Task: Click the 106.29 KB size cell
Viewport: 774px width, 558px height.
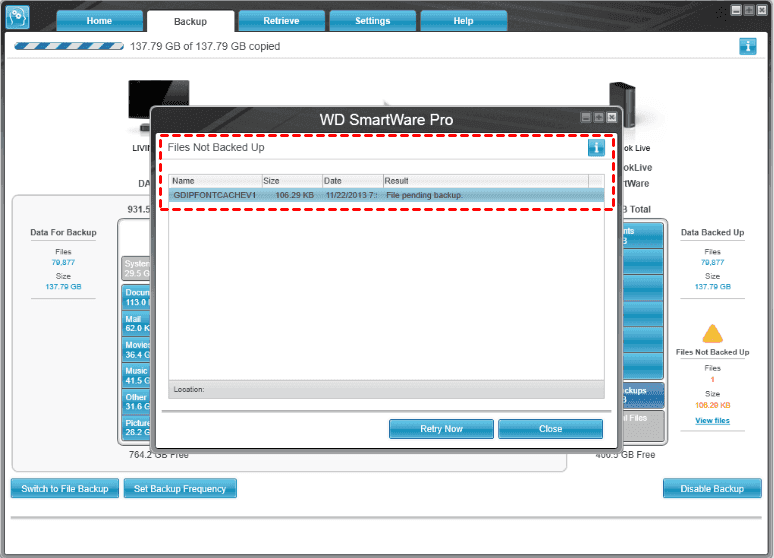Action: click(x=294, y=195)
